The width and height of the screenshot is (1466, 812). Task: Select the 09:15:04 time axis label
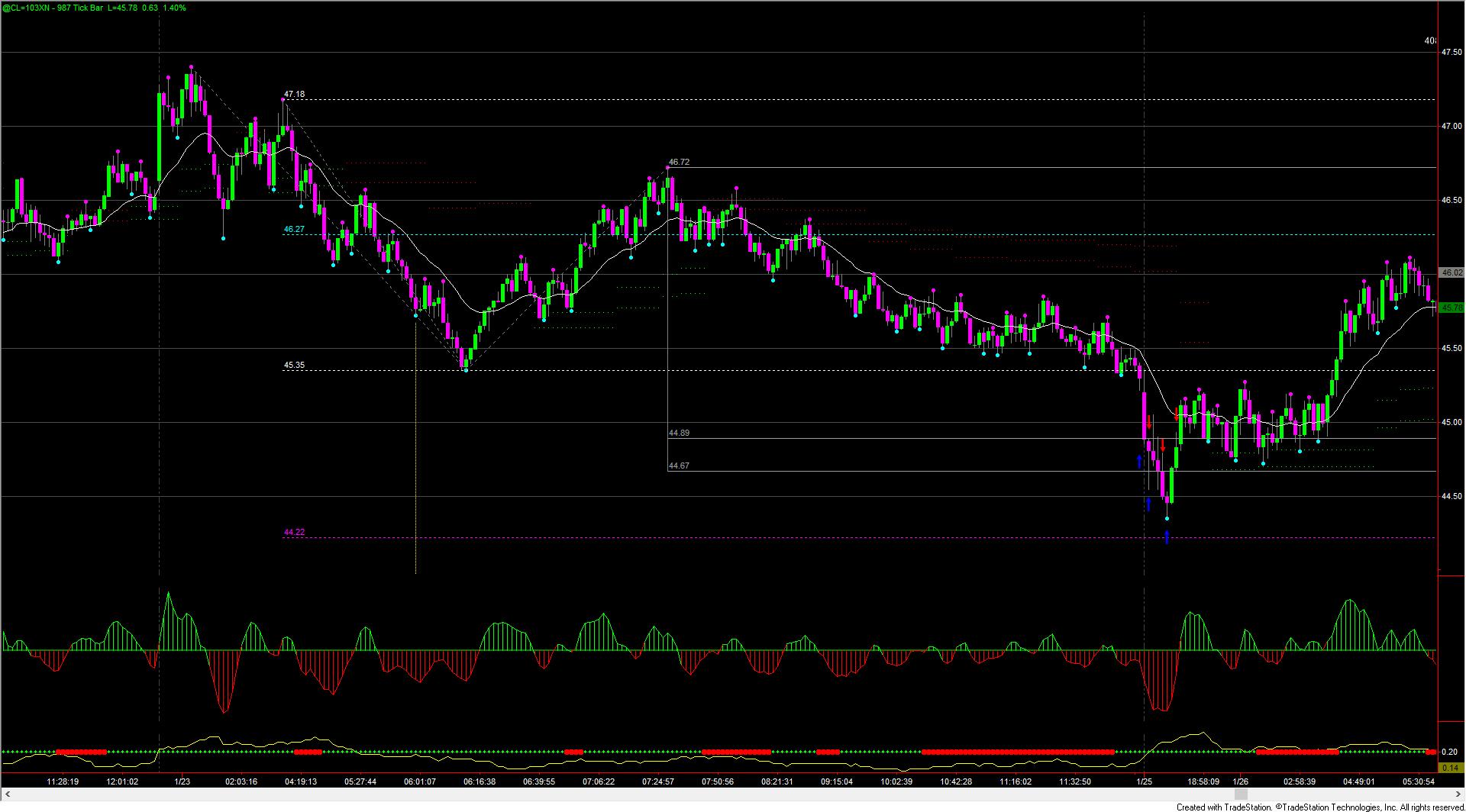(x=837, y=781)
